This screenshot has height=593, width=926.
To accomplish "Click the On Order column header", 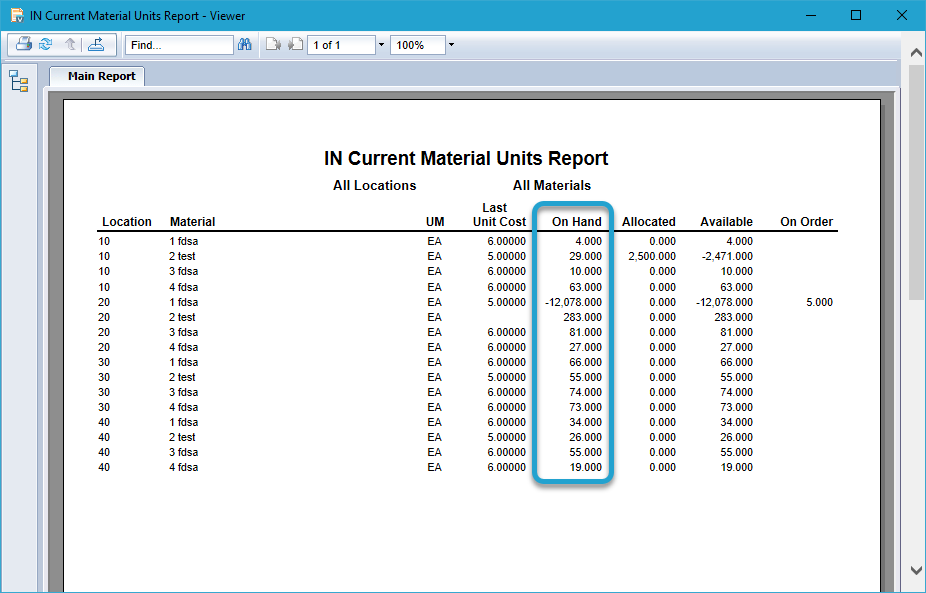I will 806,222.
